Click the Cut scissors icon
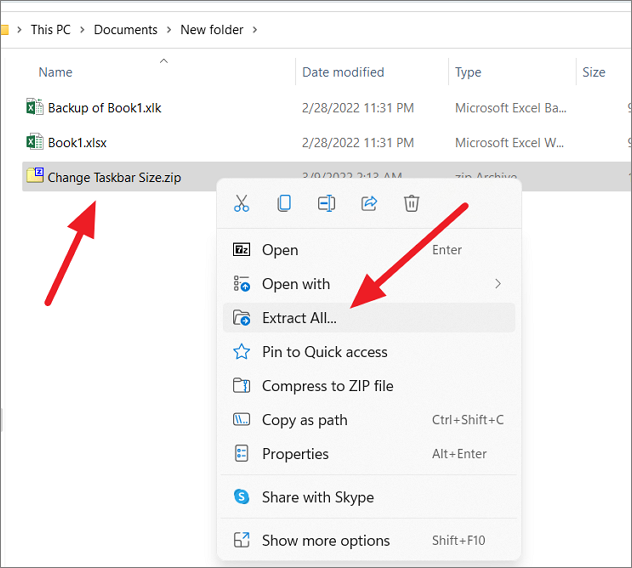This screenshot has width=632, height=568. pos(241,203)
